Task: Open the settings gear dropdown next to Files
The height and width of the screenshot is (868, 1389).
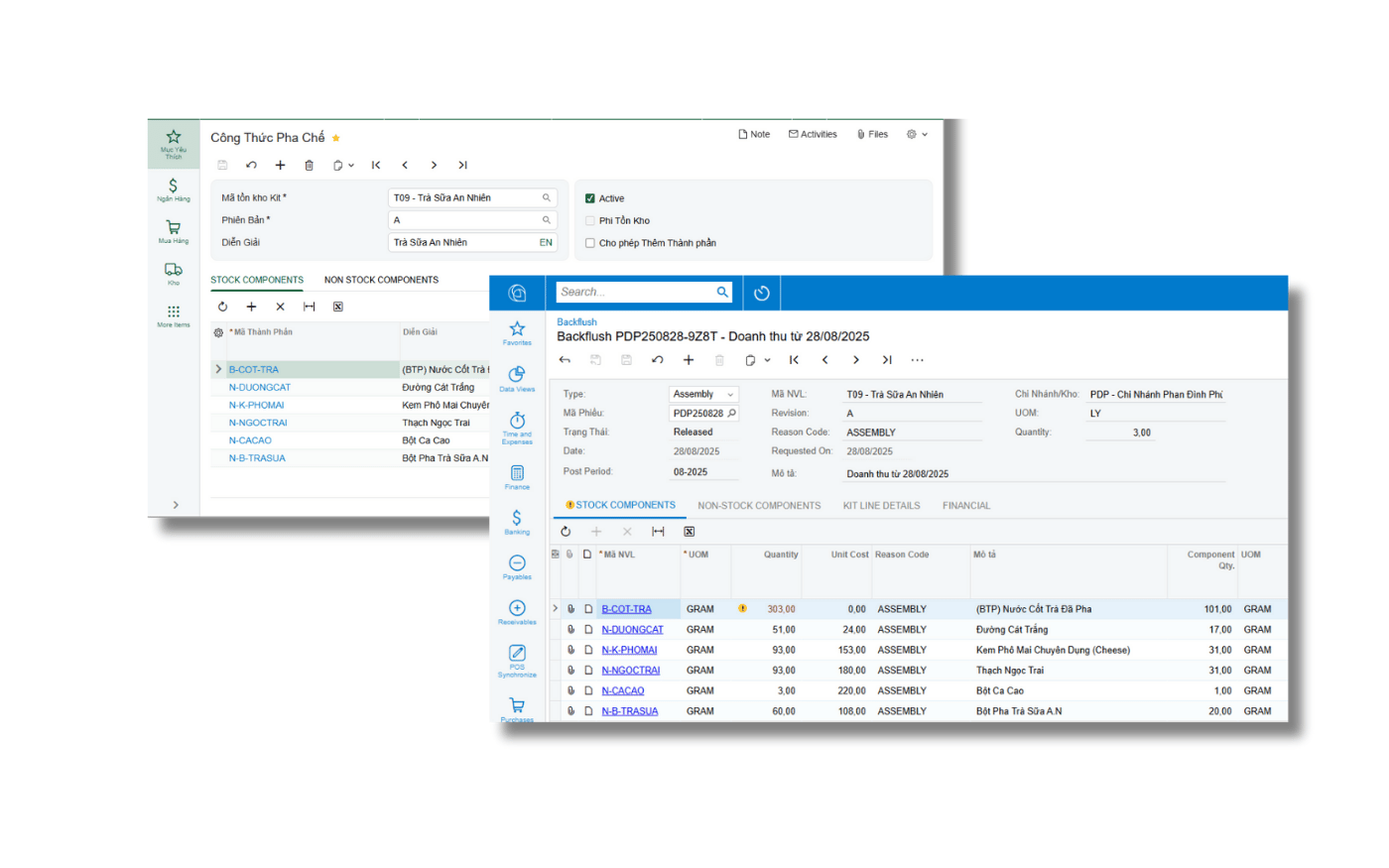Action: click(x=917, y=134)
